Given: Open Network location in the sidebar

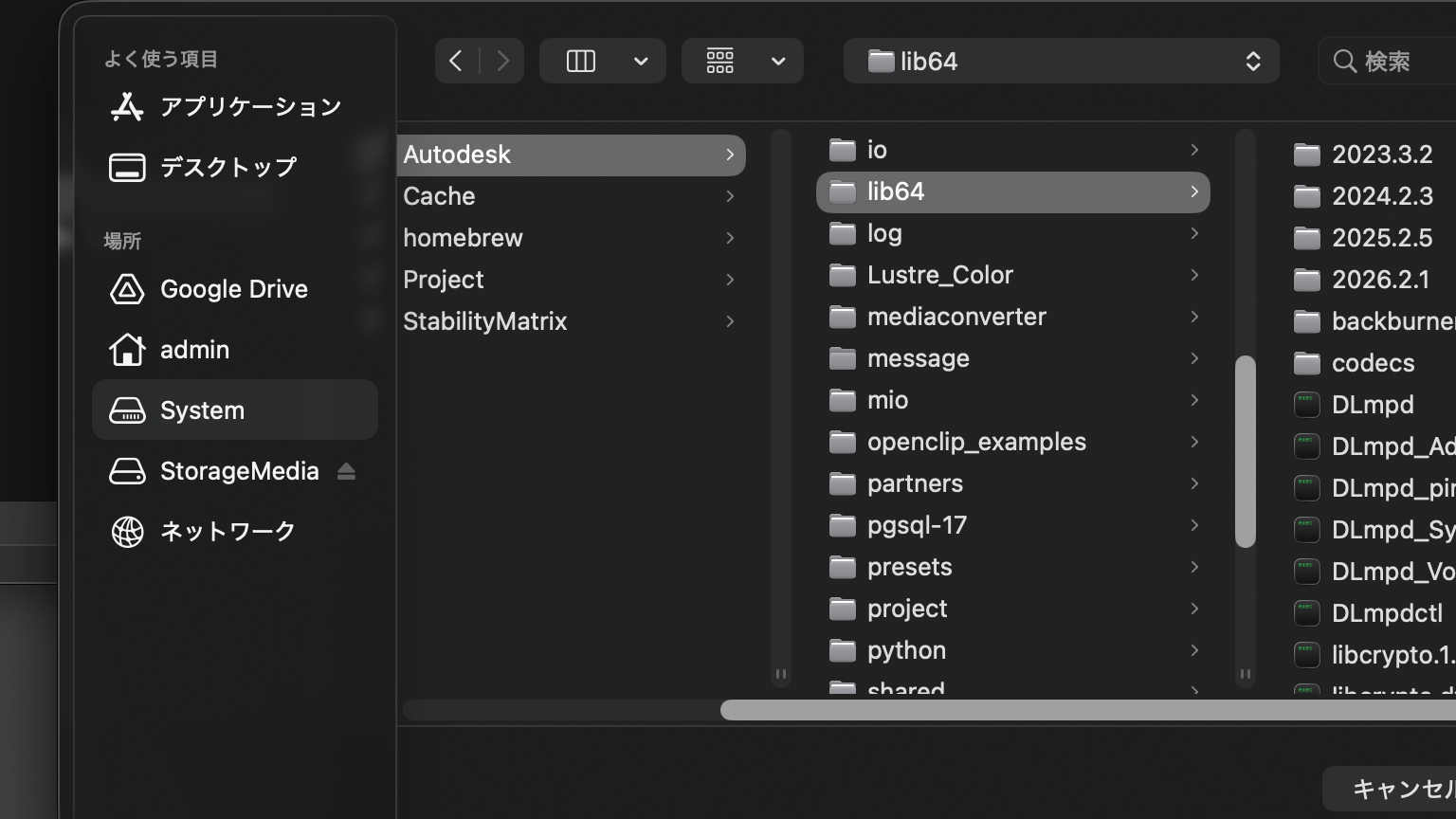Looking at the screenshot, I should coord(227,532).
